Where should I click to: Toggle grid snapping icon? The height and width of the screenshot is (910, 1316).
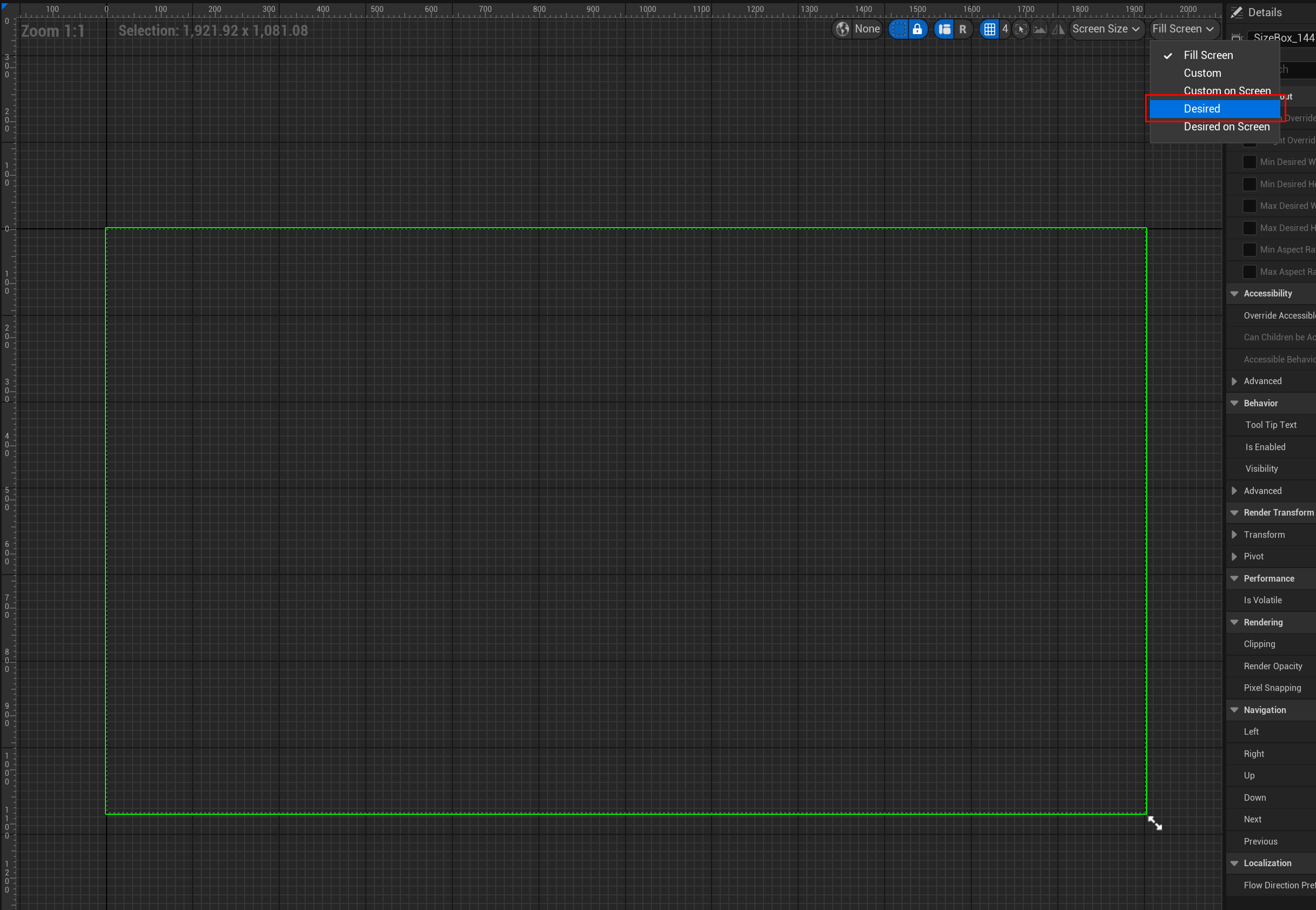click(989, 29)
